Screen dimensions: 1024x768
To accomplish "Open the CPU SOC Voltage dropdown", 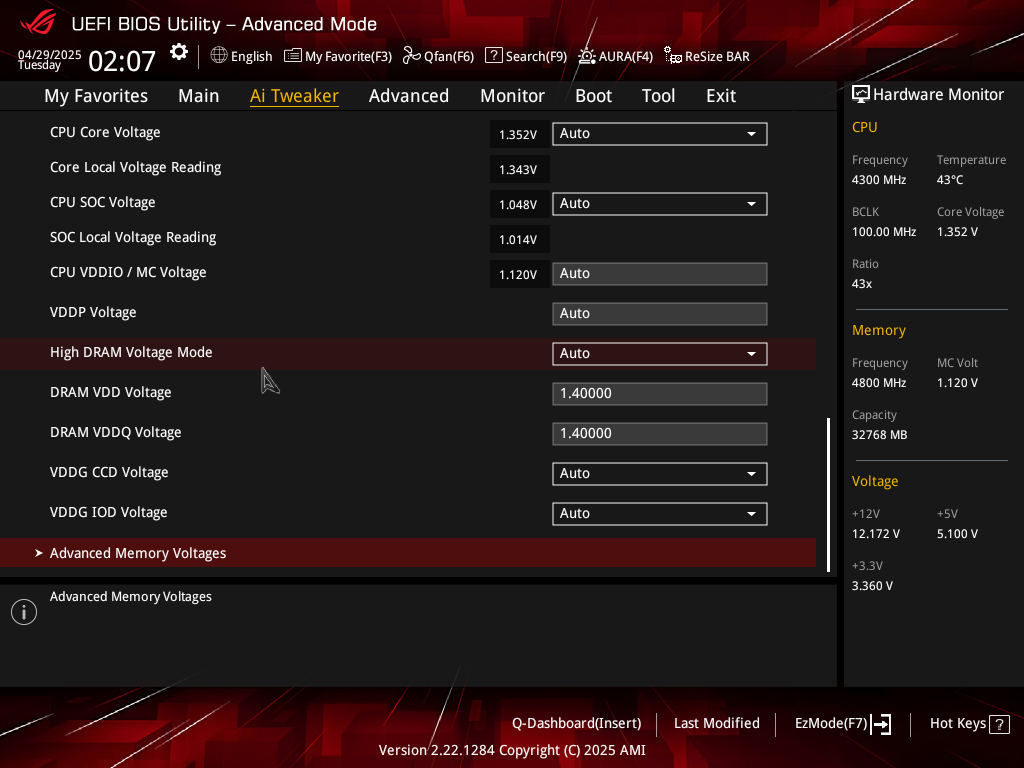I will pos(660,204).
